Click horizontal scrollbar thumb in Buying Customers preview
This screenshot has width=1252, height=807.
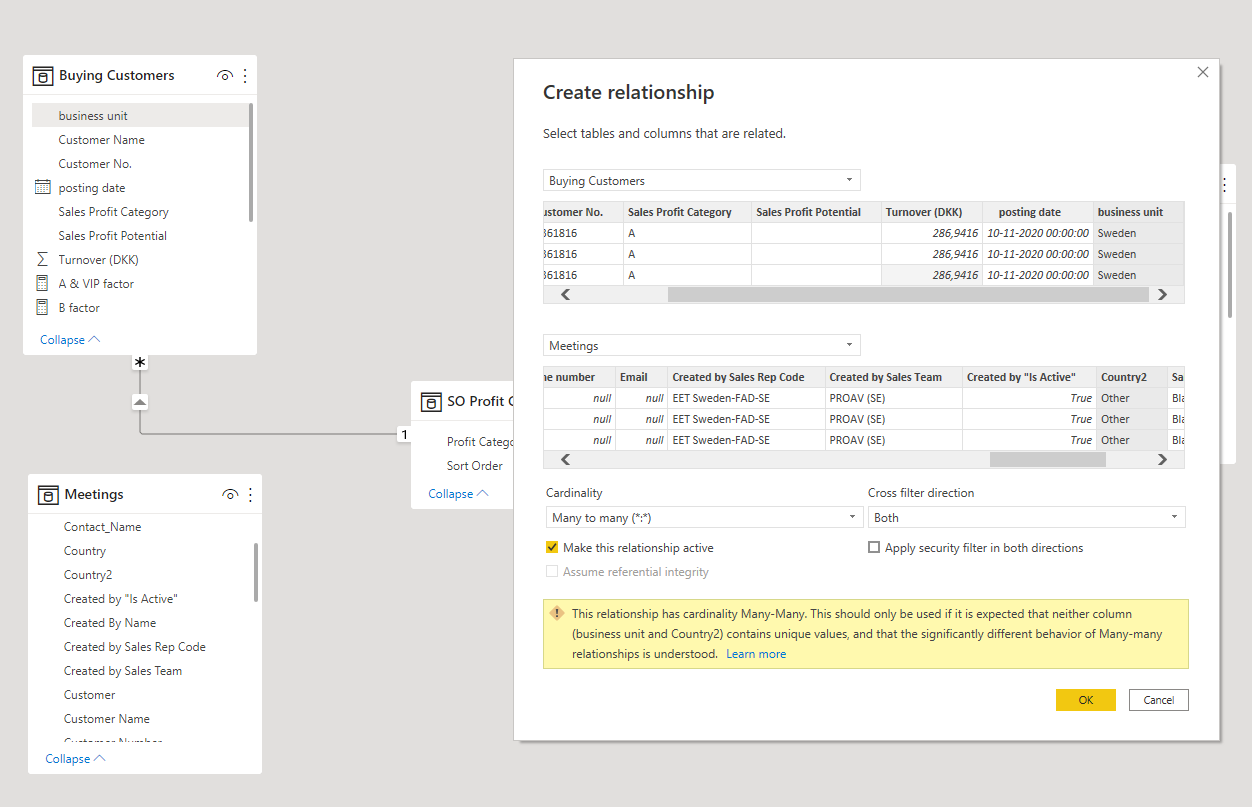[x=908, y=295]
